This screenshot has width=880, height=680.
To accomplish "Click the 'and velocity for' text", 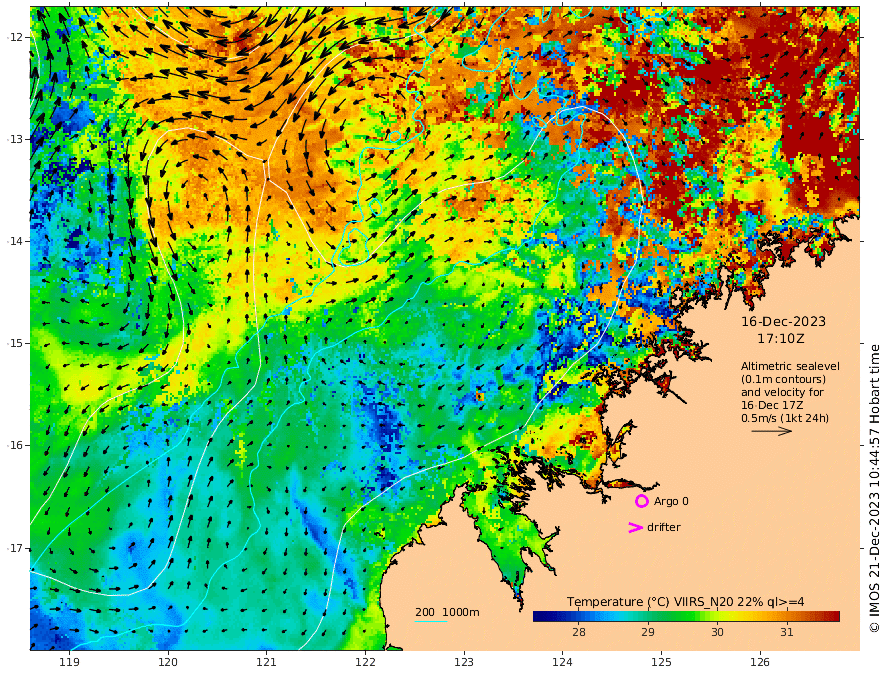I will click(x=782, y=392).
